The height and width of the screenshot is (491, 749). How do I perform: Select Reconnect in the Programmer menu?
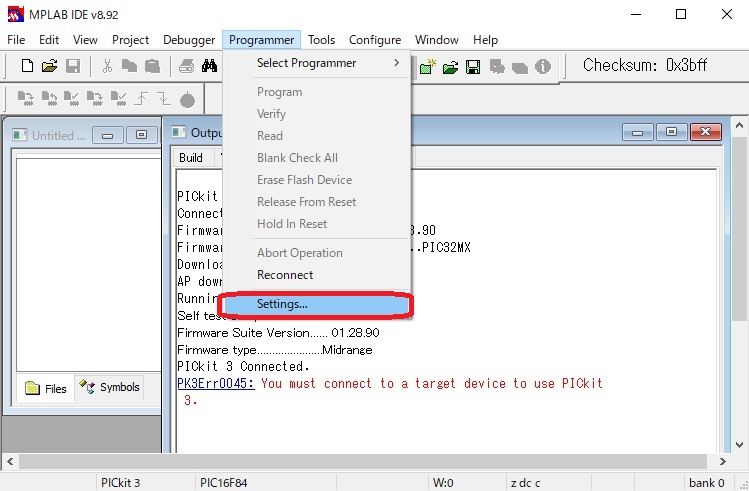pyautogui.click(x=316, y=275)
